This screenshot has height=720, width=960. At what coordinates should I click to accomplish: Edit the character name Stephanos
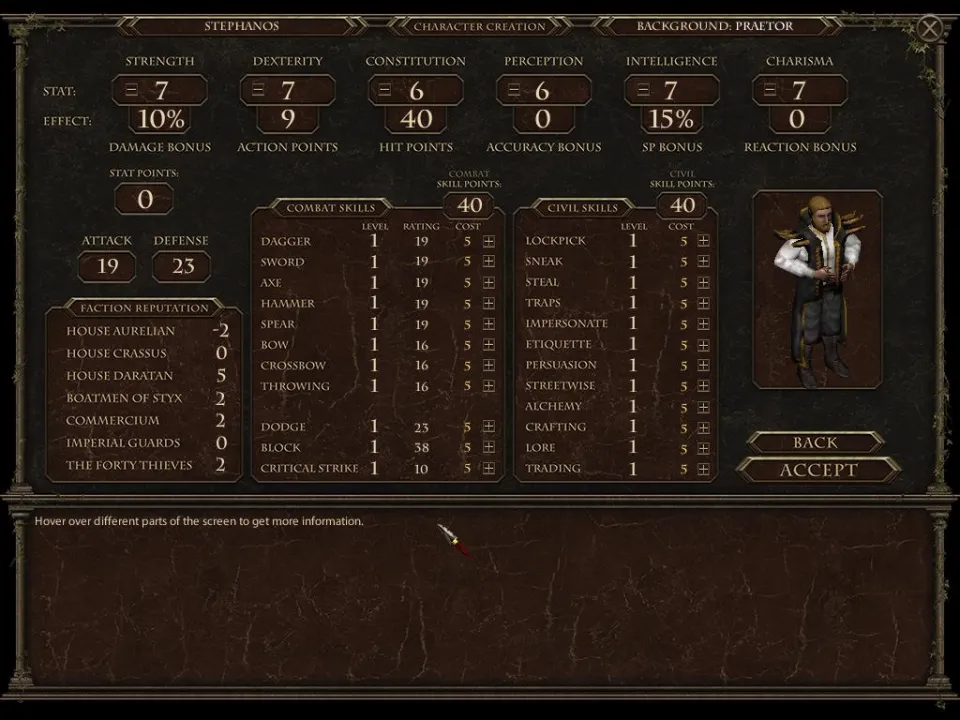click(x=241, y=26)
